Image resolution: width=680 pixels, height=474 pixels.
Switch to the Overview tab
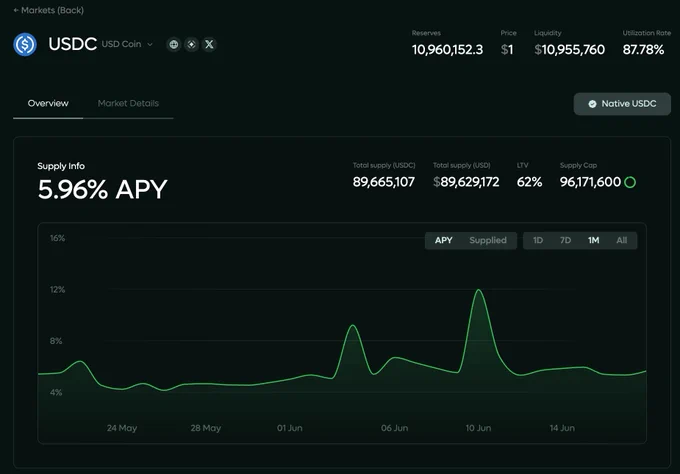tap(48, 103)
